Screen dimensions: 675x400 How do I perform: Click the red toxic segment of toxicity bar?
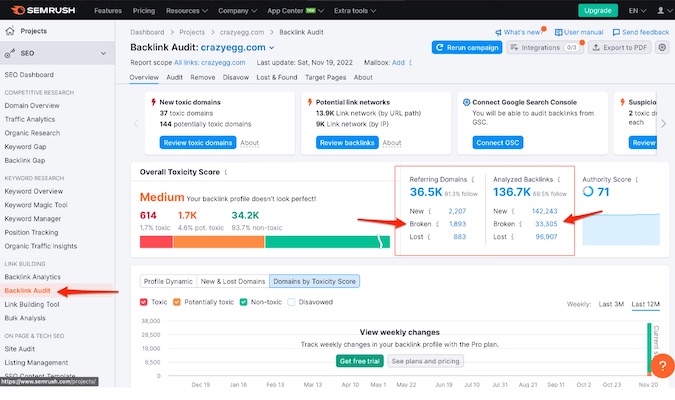(x=156, y=242)
